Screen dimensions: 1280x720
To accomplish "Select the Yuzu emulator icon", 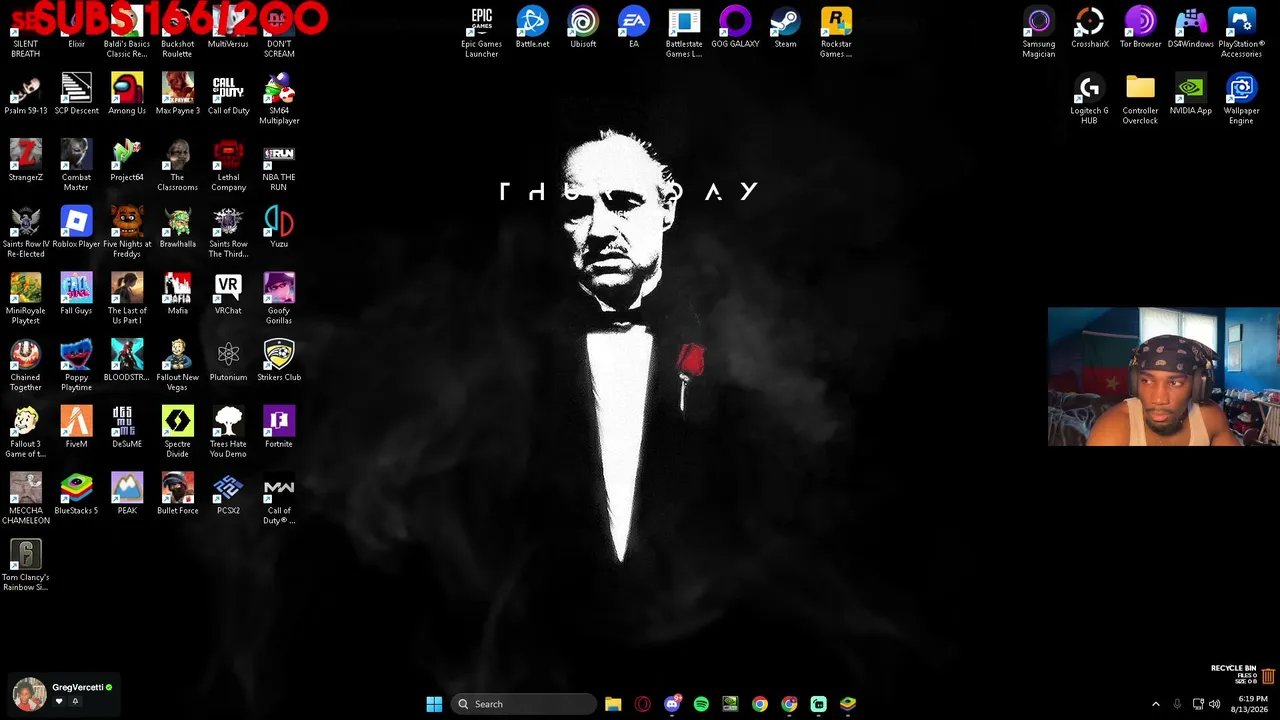I will pyautogui.click(x=279, y=228).
